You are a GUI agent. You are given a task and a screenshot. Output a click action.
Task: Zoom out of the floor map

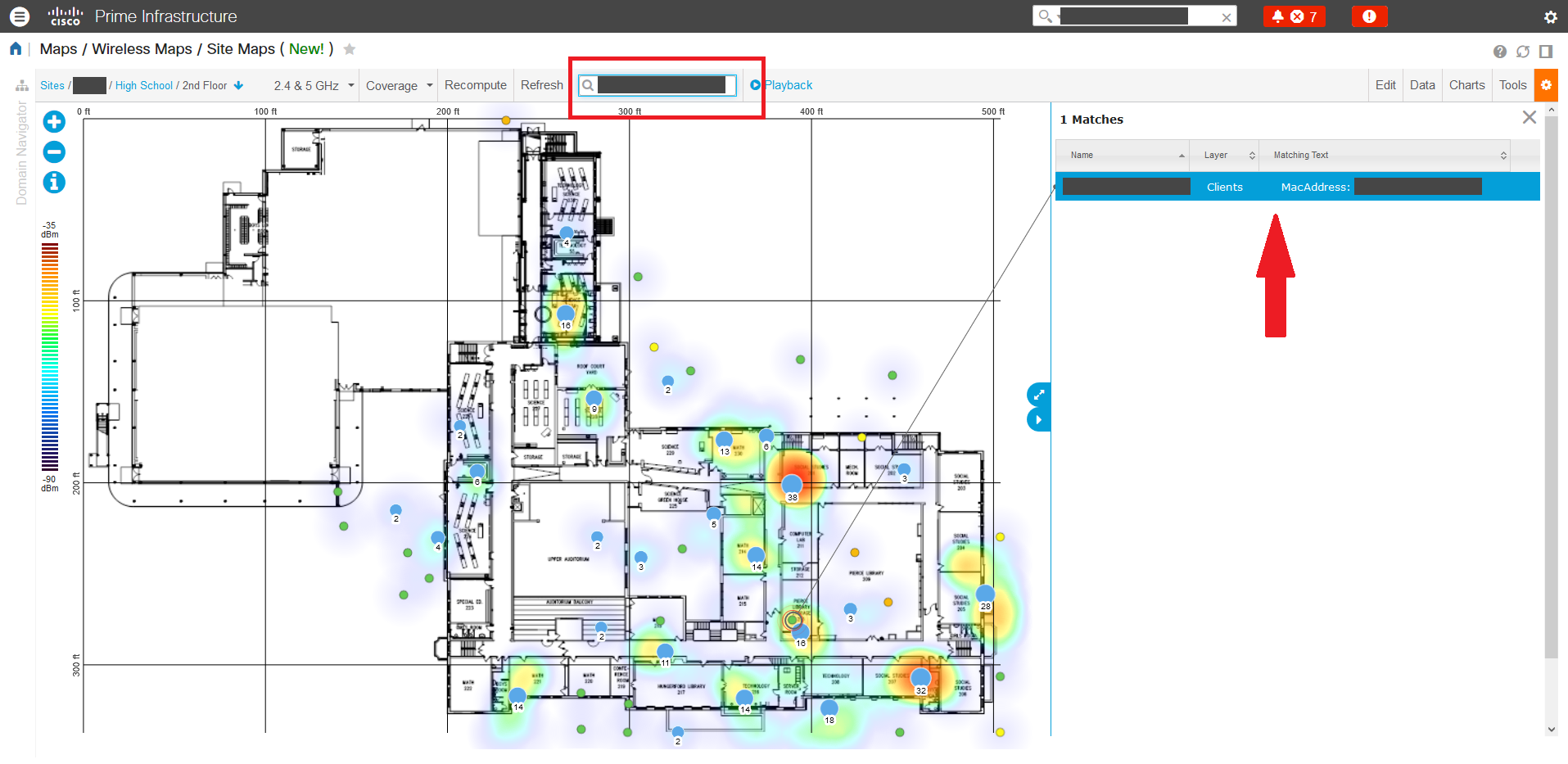[53, 151]
